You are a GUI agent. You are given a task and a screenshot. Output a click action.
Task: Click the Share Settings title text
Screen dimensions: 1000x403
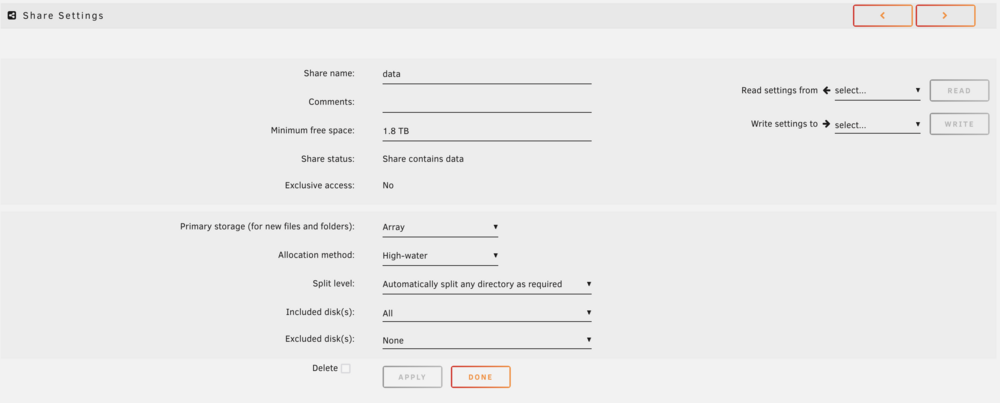tap(63, 15)
